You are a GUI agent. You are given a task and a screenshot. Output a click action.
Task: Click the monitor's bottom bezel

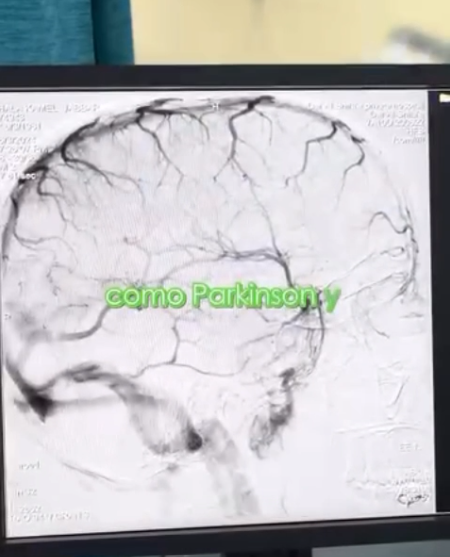coord(225,544)
